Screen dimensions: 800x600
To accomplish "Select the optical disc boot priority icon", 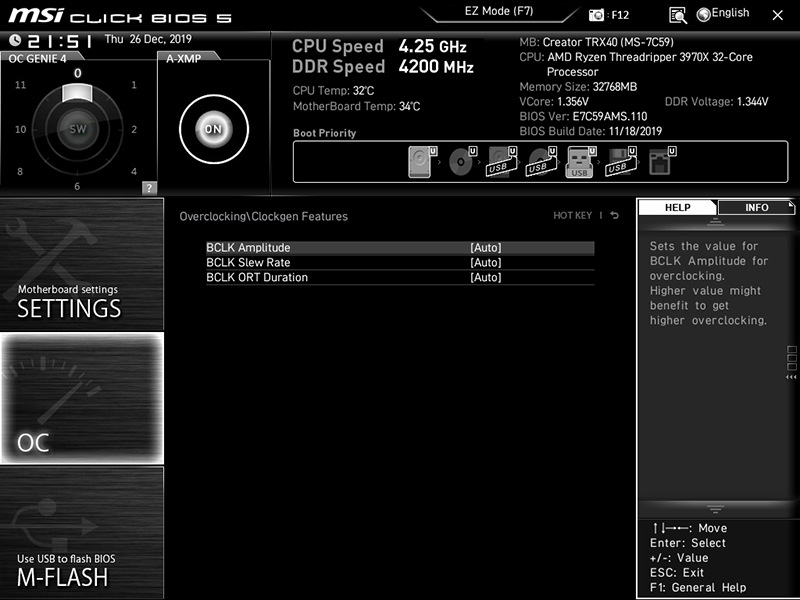I will (462, 162).
